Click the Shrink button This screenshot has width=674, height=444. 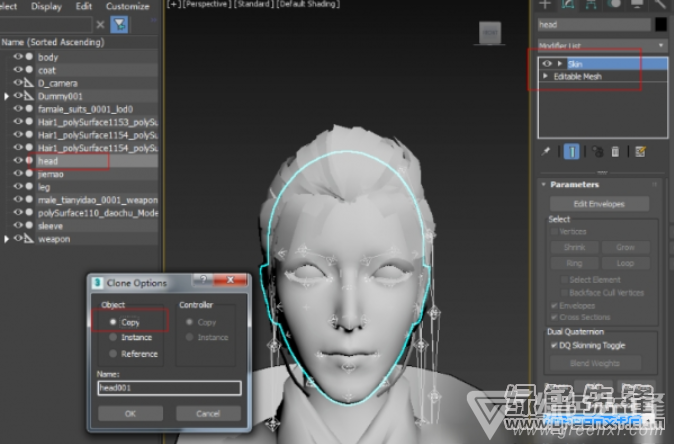[574, 247]
